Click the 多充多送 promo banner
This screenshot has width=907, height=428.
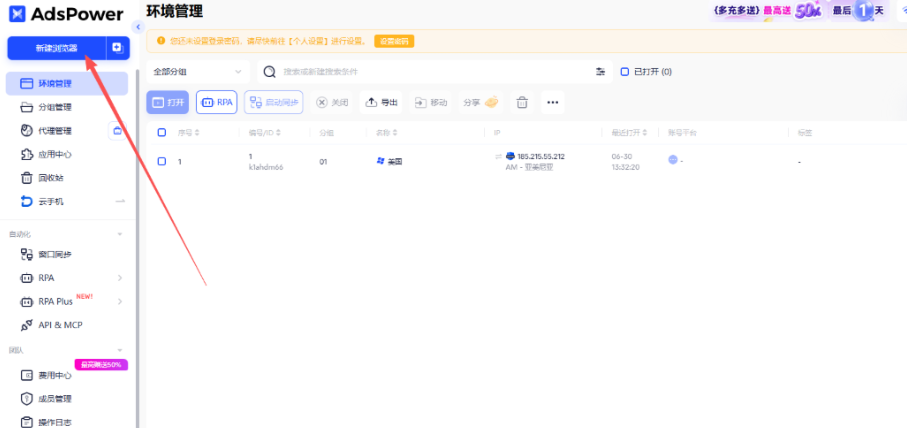pyautogui.click(x=801, y=11)
